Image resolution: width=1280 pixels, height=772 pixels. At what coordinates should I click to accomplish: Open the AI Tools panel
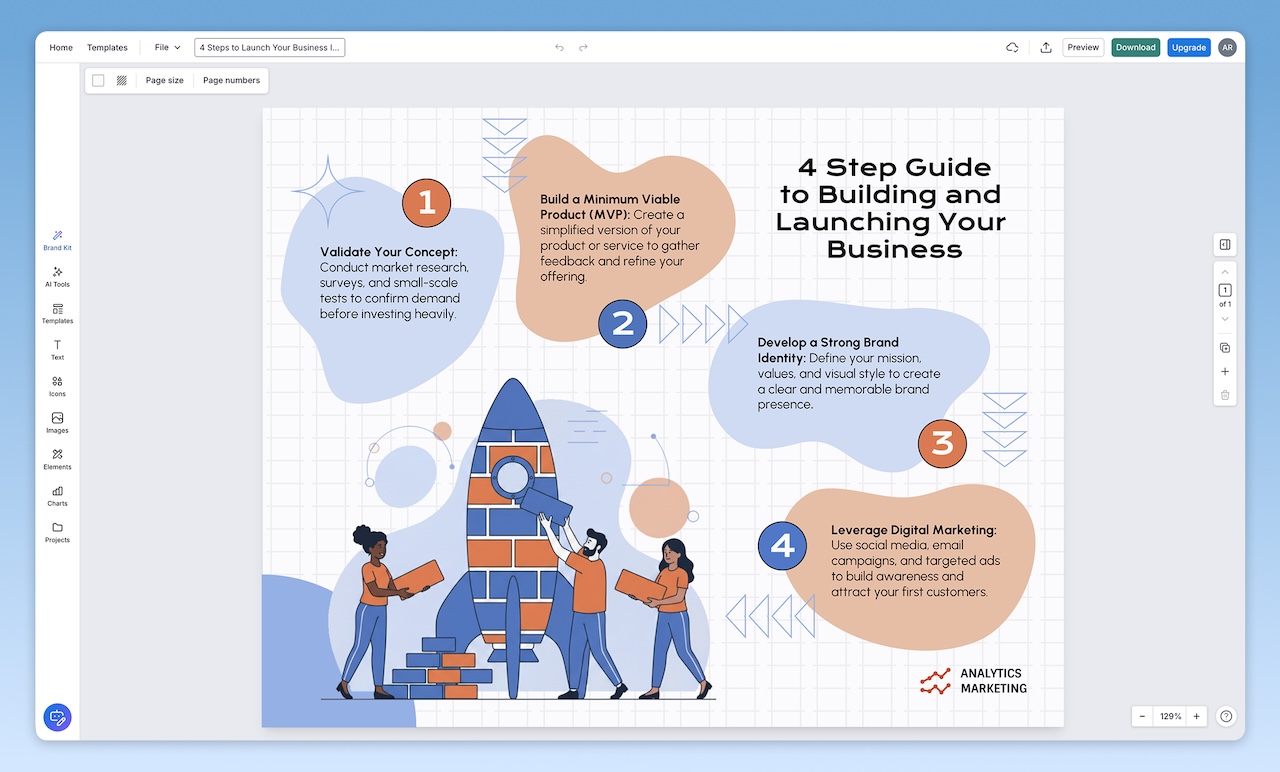tap(57, 277)
